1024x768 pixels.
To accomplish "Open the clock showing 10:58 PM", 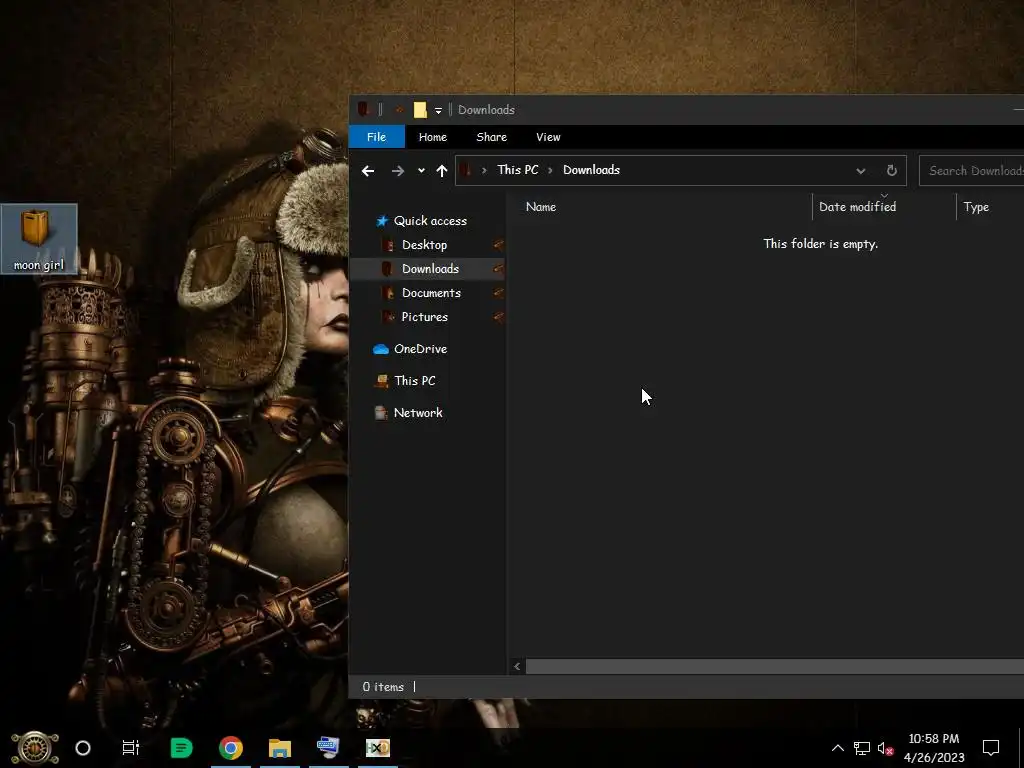I will (x=934, y=739).
